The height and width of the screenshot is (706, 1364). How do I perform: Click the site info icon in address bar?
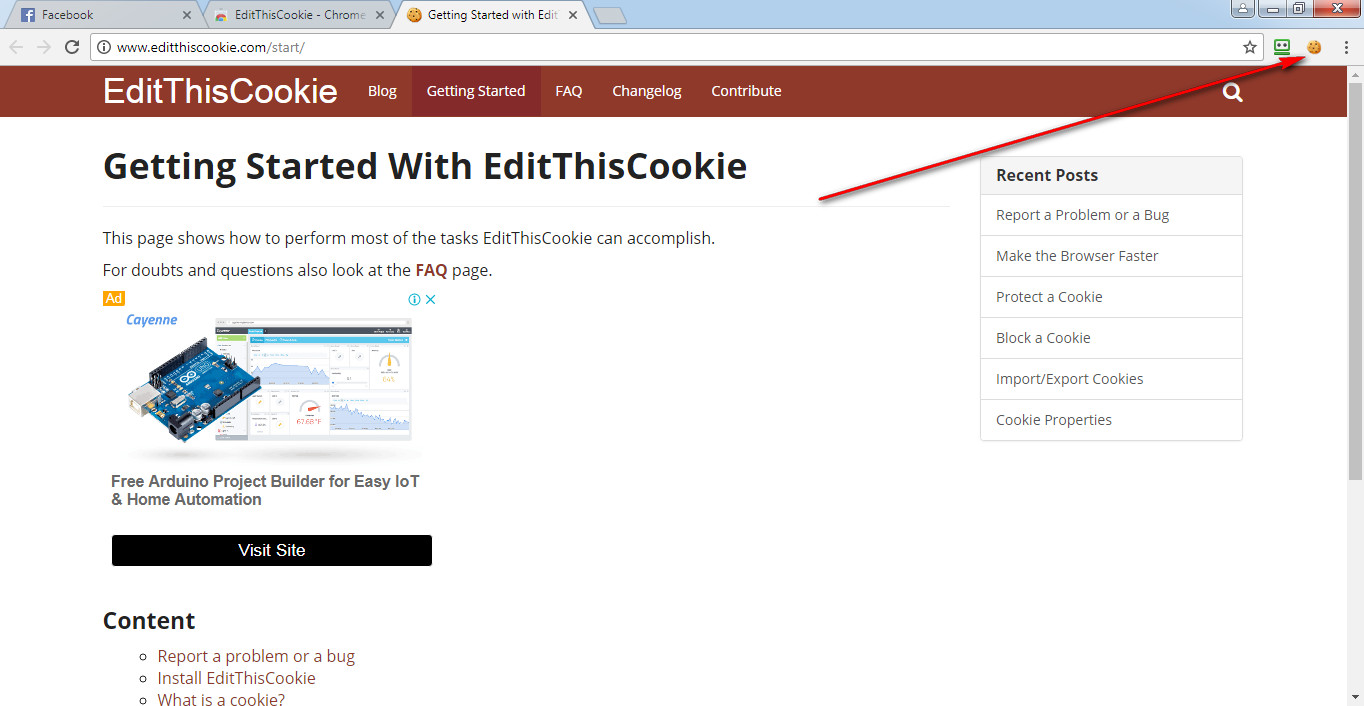coord(104,47)
